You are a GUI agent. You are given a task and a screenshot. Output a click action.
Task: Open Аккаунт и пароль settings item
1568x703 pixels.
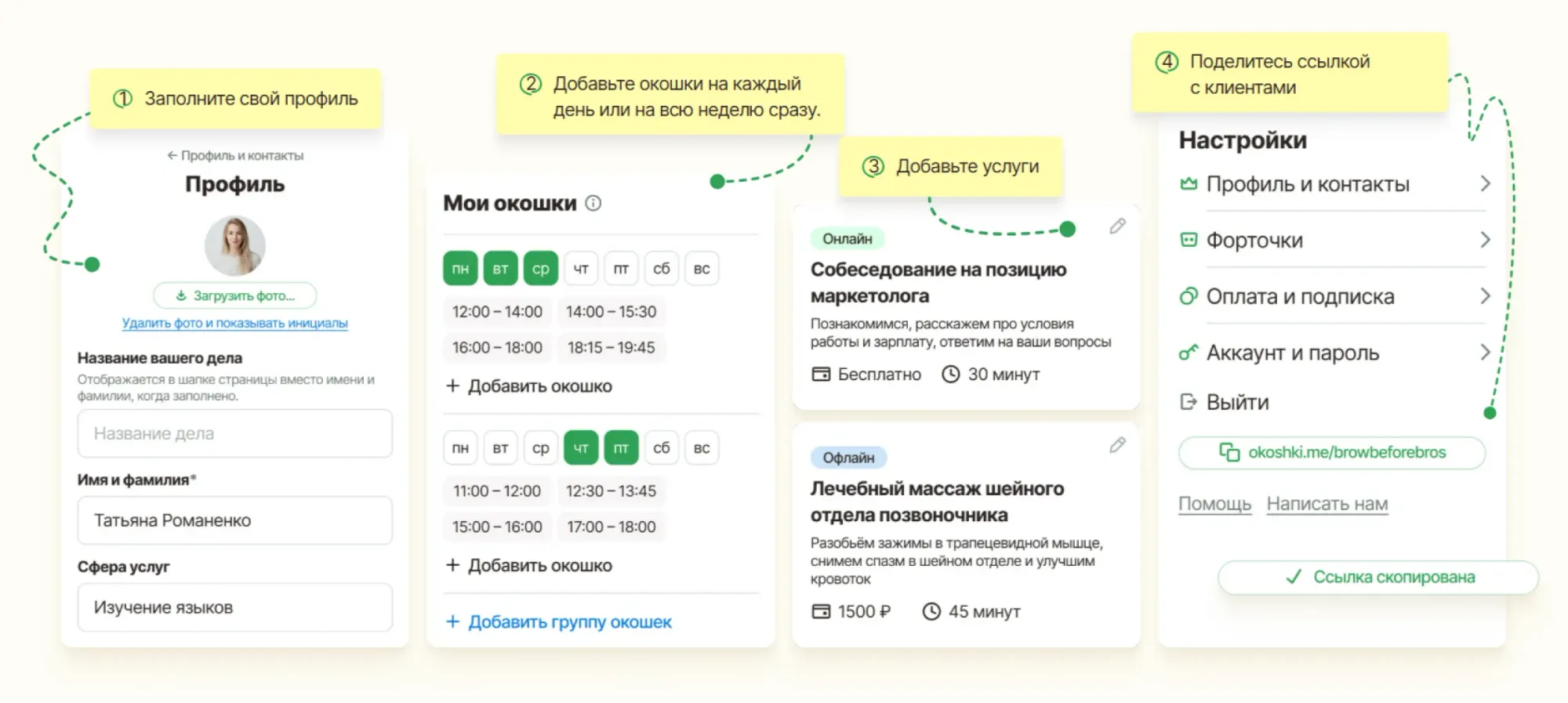tap(1334, 353)
